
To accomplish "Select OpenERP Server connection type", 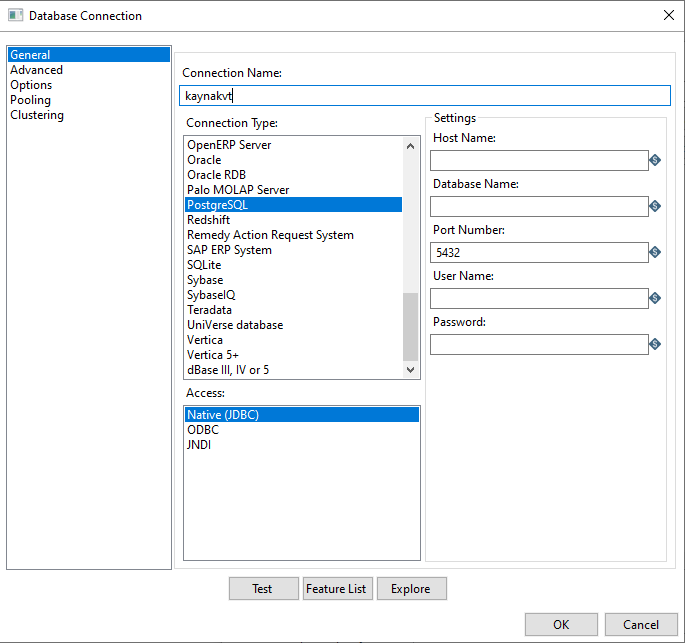I will pyautogui.click(x=293, y=145).
